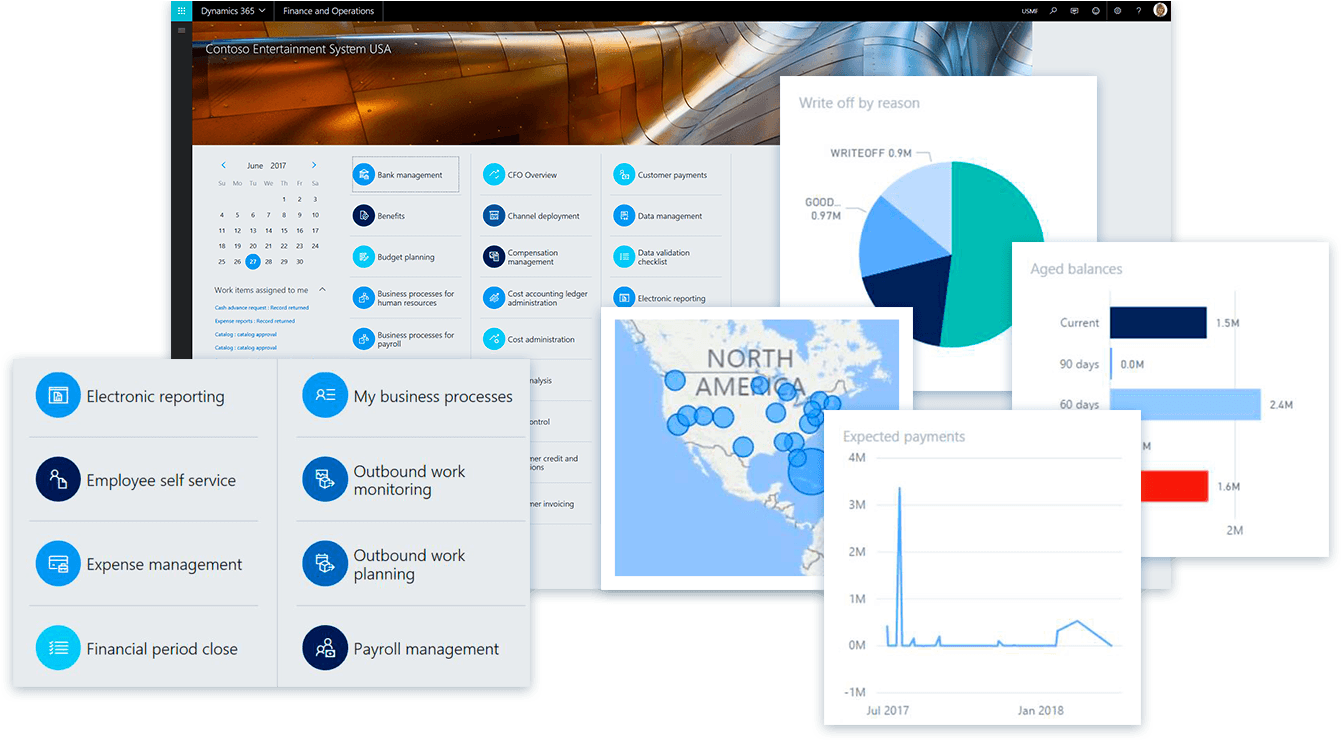Click the Employee self service icon
The height and width of the screenshot is (740, 1341).
pos(58,480)
